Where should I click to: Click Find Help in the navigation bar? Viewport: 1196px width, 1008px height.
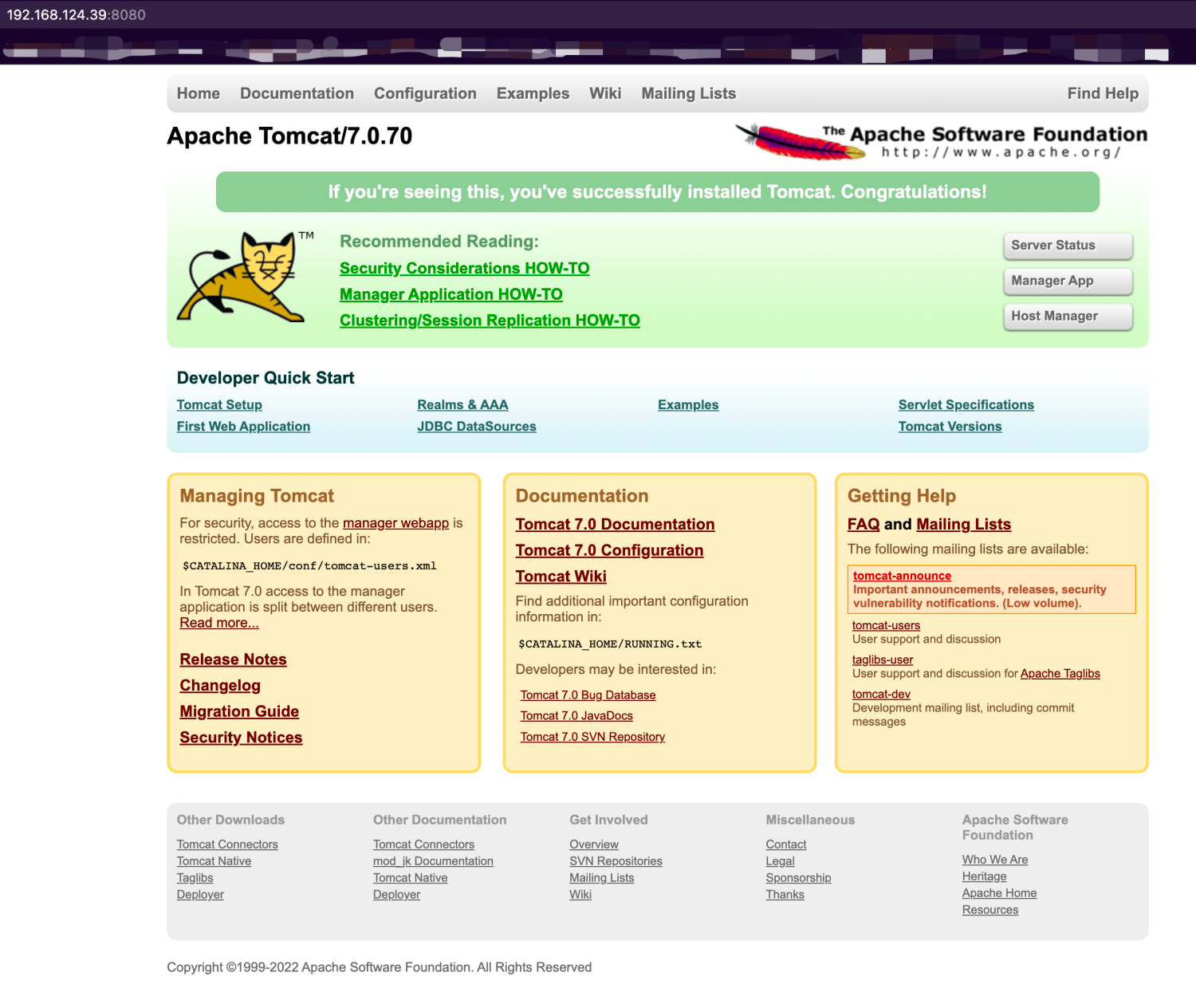pyautogui.click(x=1102, y=93)
